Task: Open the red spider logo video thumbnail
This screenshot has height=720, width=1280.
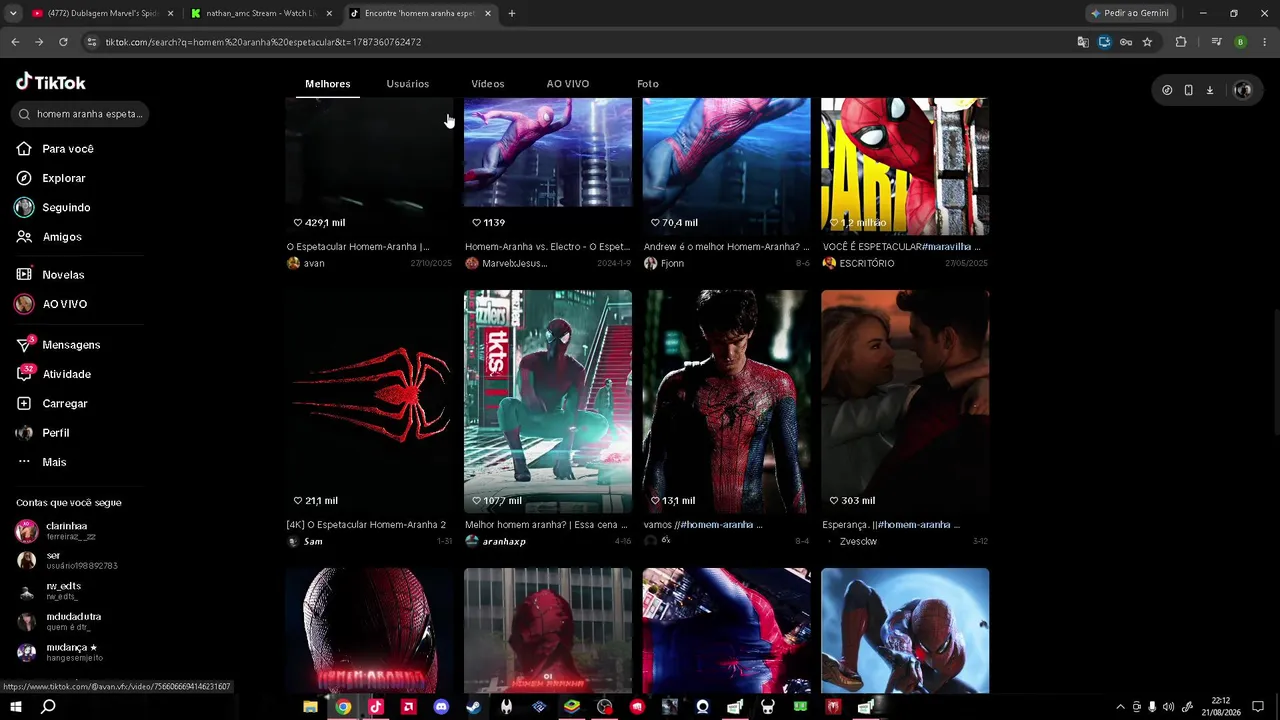Action: [x=369, y=402]
